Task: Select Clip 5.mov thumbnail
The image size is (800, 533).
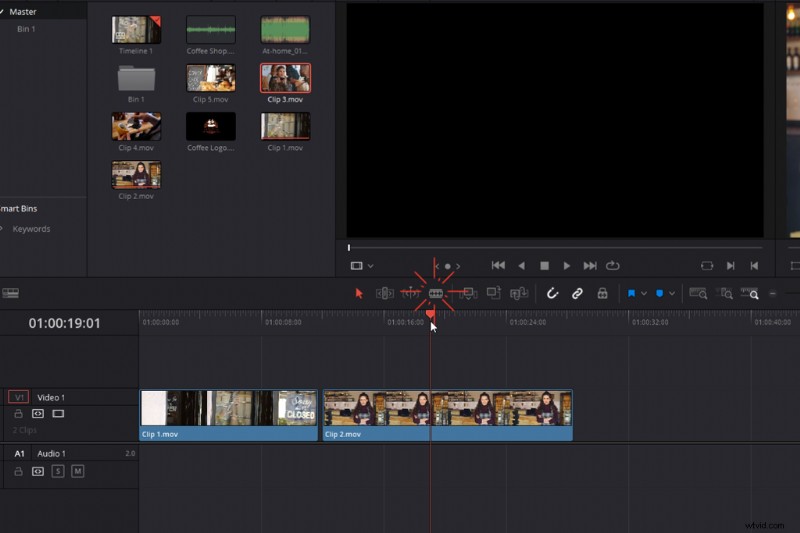Action: 211,78
